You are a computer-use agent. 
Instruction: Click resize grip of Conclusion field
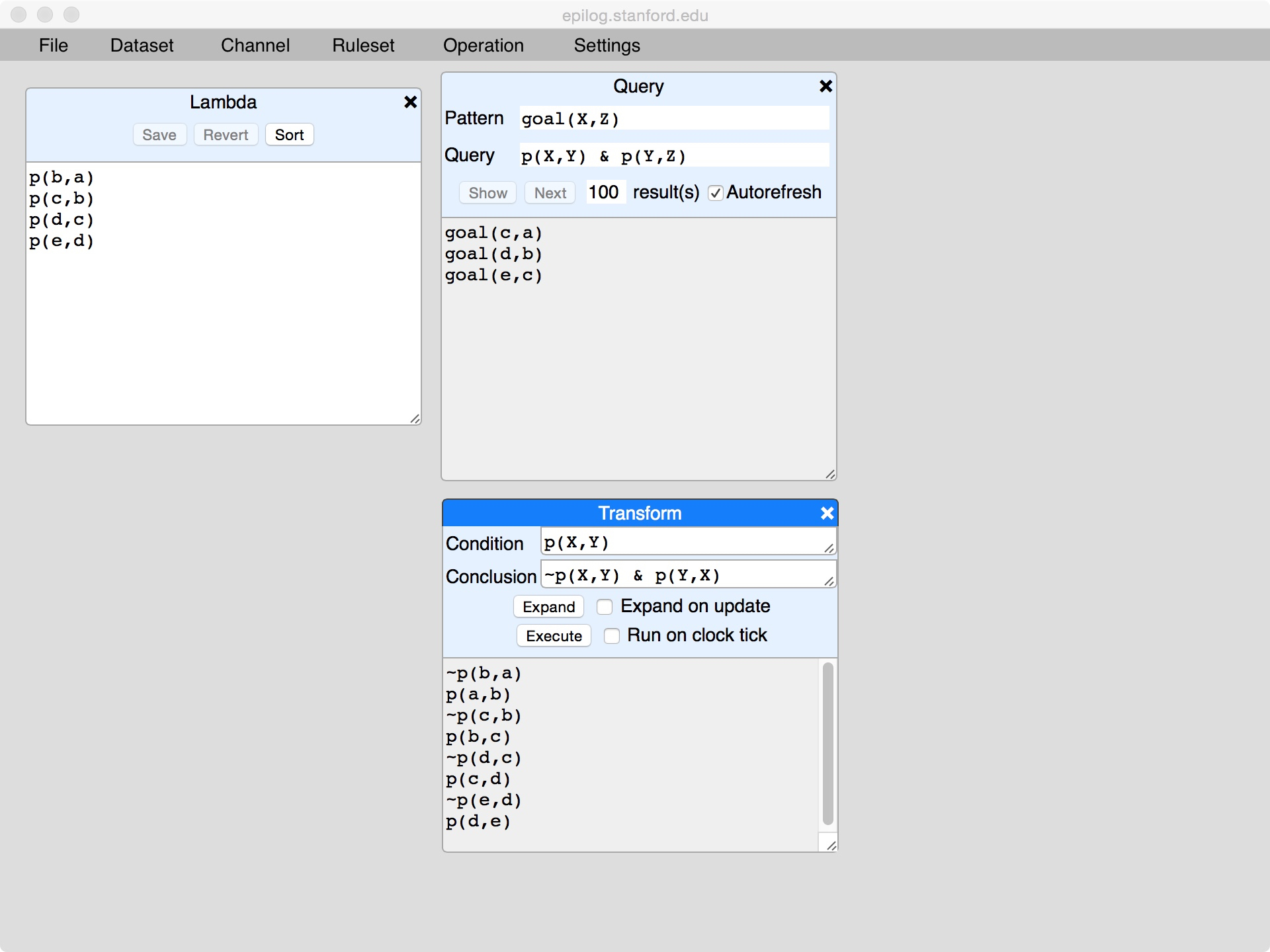(829, 581)
